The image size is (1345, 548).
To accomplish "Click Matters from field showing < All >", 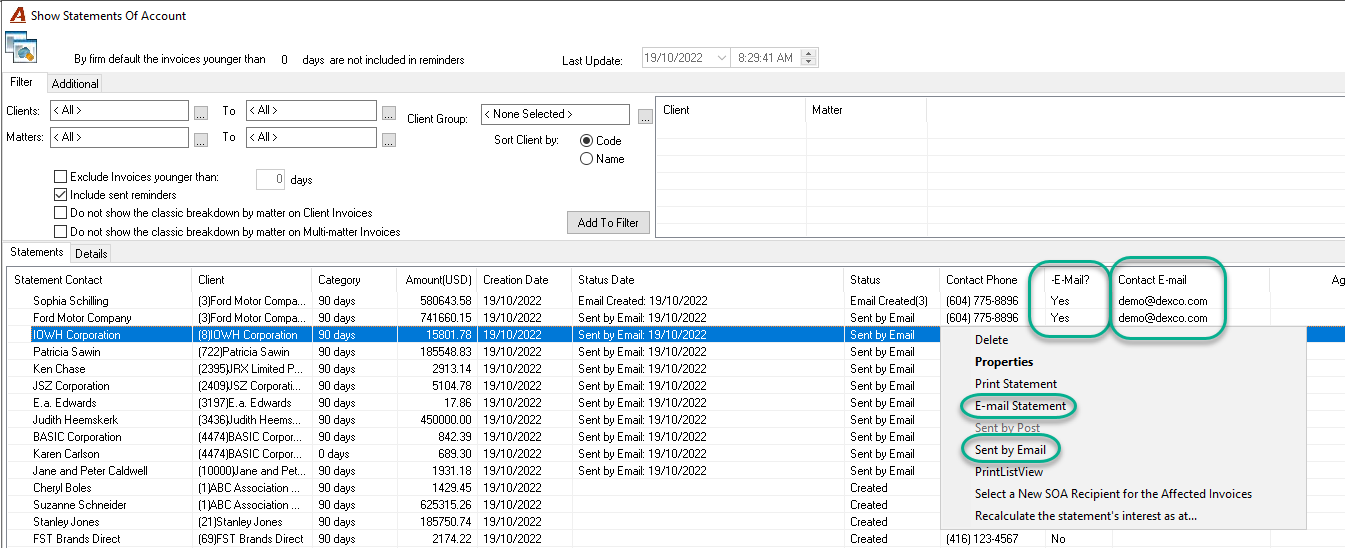I will pos(119,138).
